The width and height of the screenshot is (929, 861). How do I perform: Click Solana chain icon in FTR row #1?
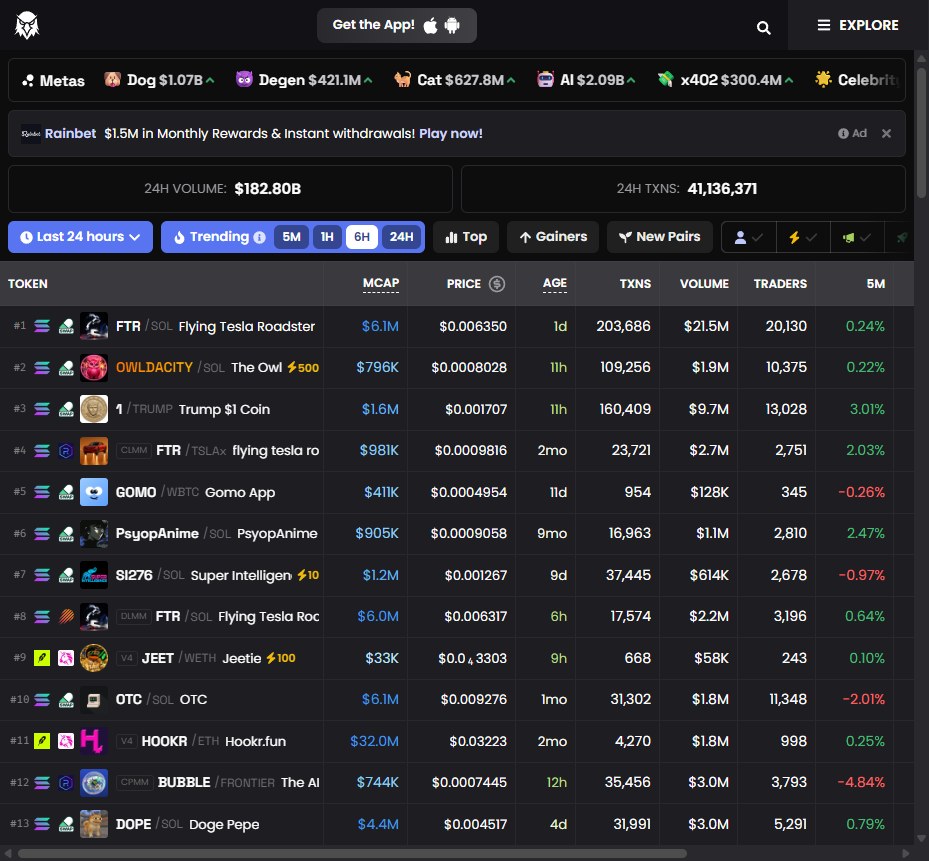click(41, 326)
